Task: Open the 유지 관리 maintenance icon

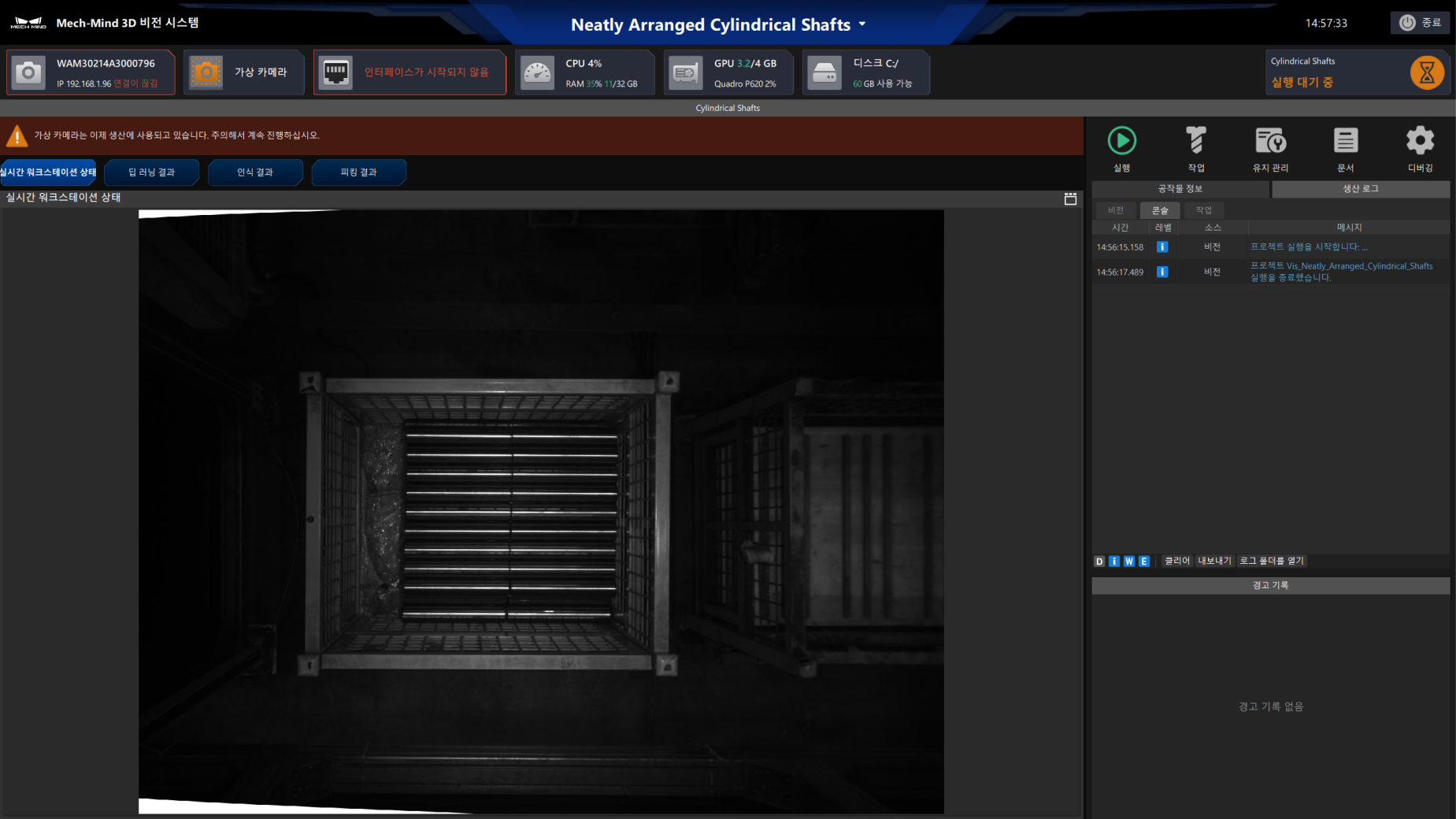Action: point(1270,141)
